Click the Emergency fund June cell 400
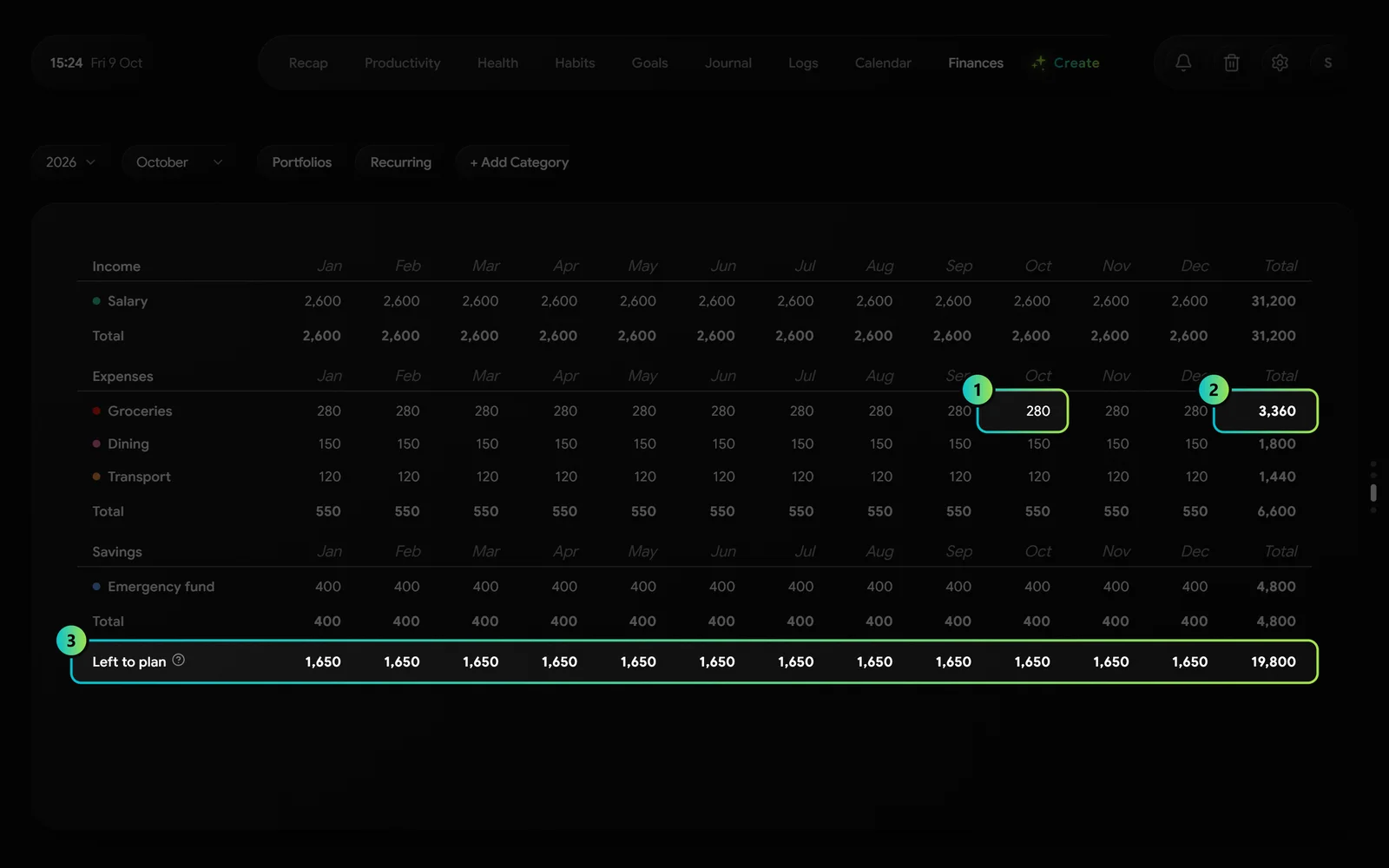The image size is (1389, 868). [722, 587]
